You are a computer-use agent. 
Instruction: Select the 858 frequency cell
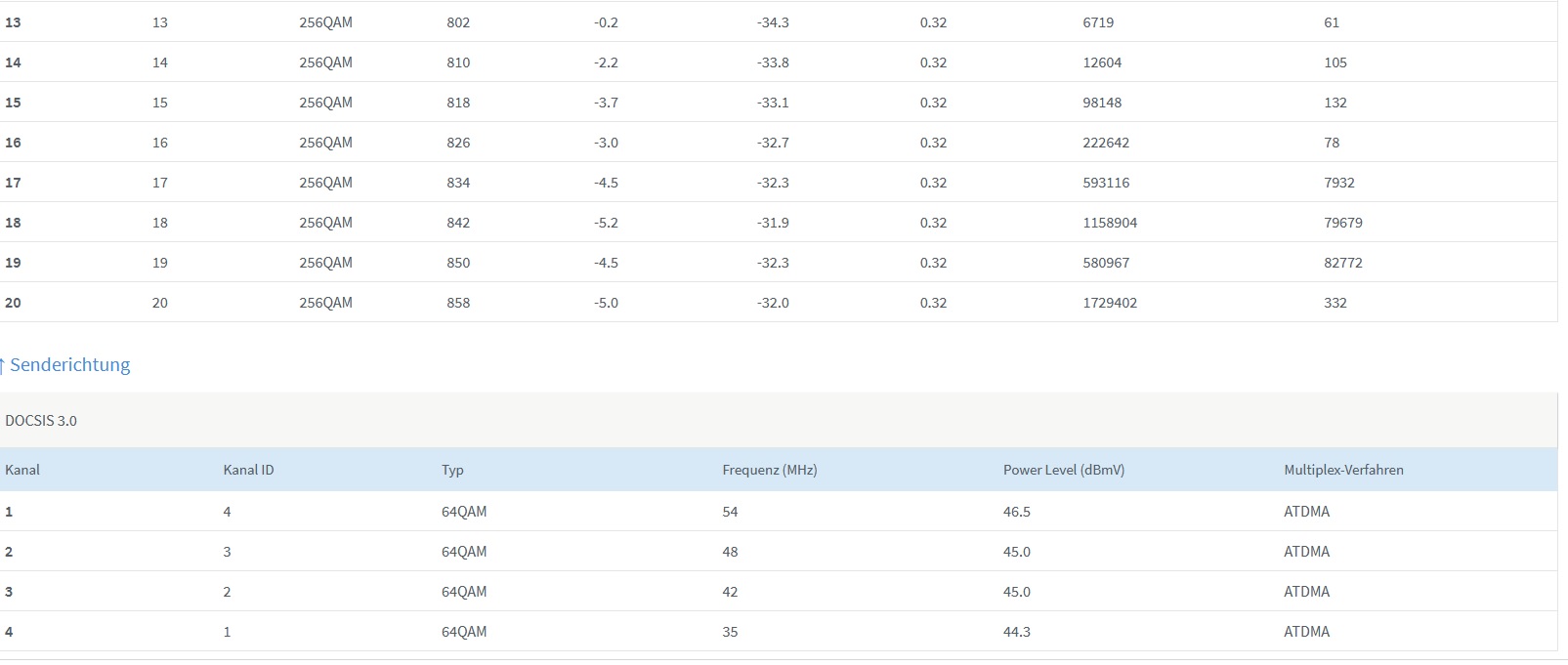click(x=458, y=303)
